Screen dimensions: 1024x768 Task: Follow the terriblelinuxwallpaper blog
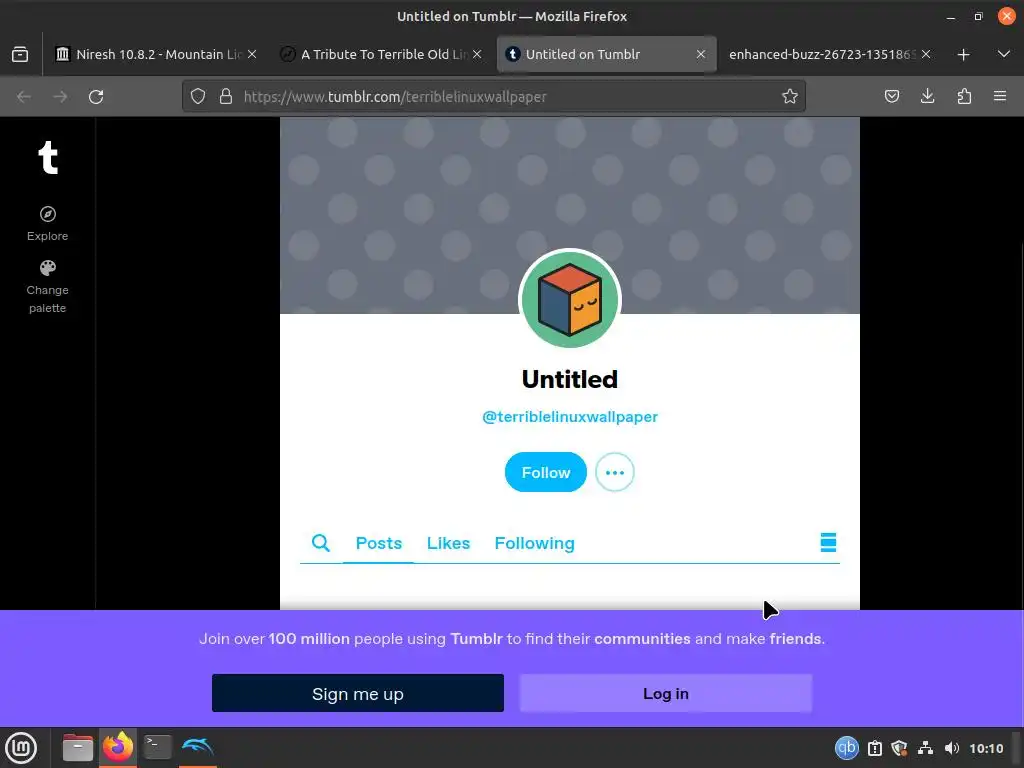pyautogui.click(x=545, y=472)
